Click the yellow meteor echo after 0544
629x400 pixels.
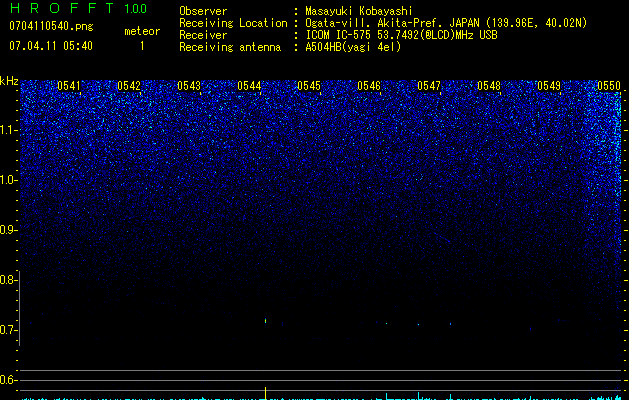[x=266, y=321]
